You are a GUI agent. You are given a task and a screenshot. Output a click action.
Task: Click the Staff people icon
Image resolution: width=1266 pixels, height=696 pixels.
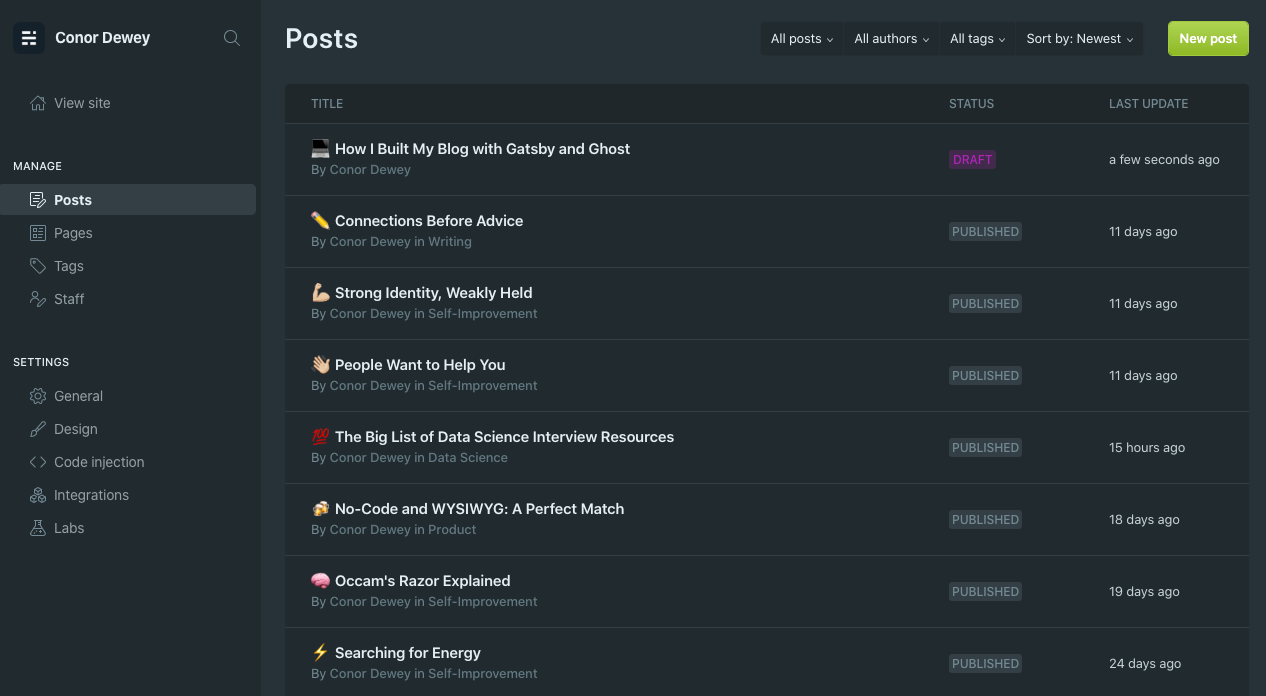[x=38, y=299]
